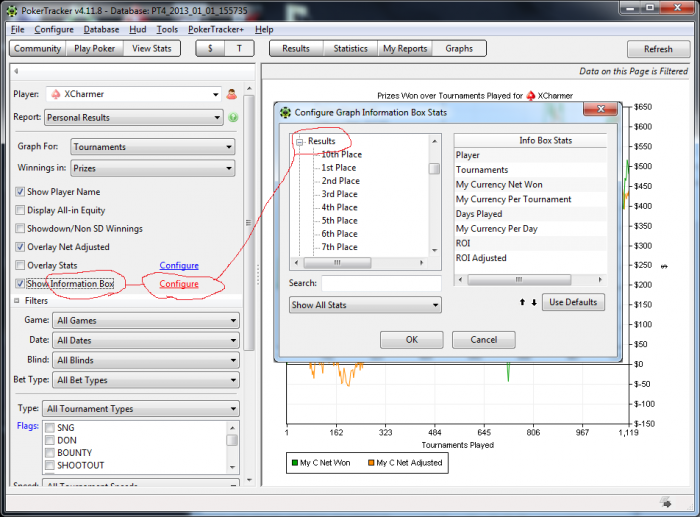
Task: Open the Graph For Tournaments dropdown
Action: click(x=153, y=147)
